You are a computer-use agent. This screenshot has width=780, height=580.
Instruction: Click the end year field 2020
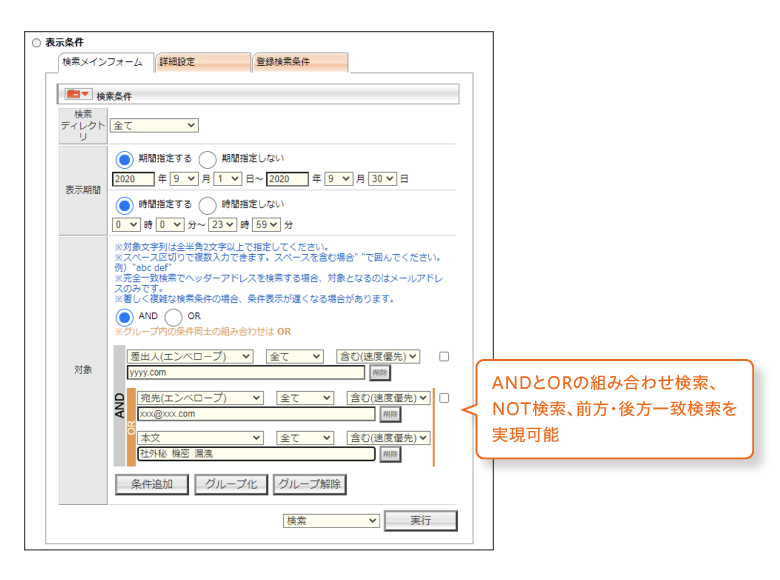point(288,179)
